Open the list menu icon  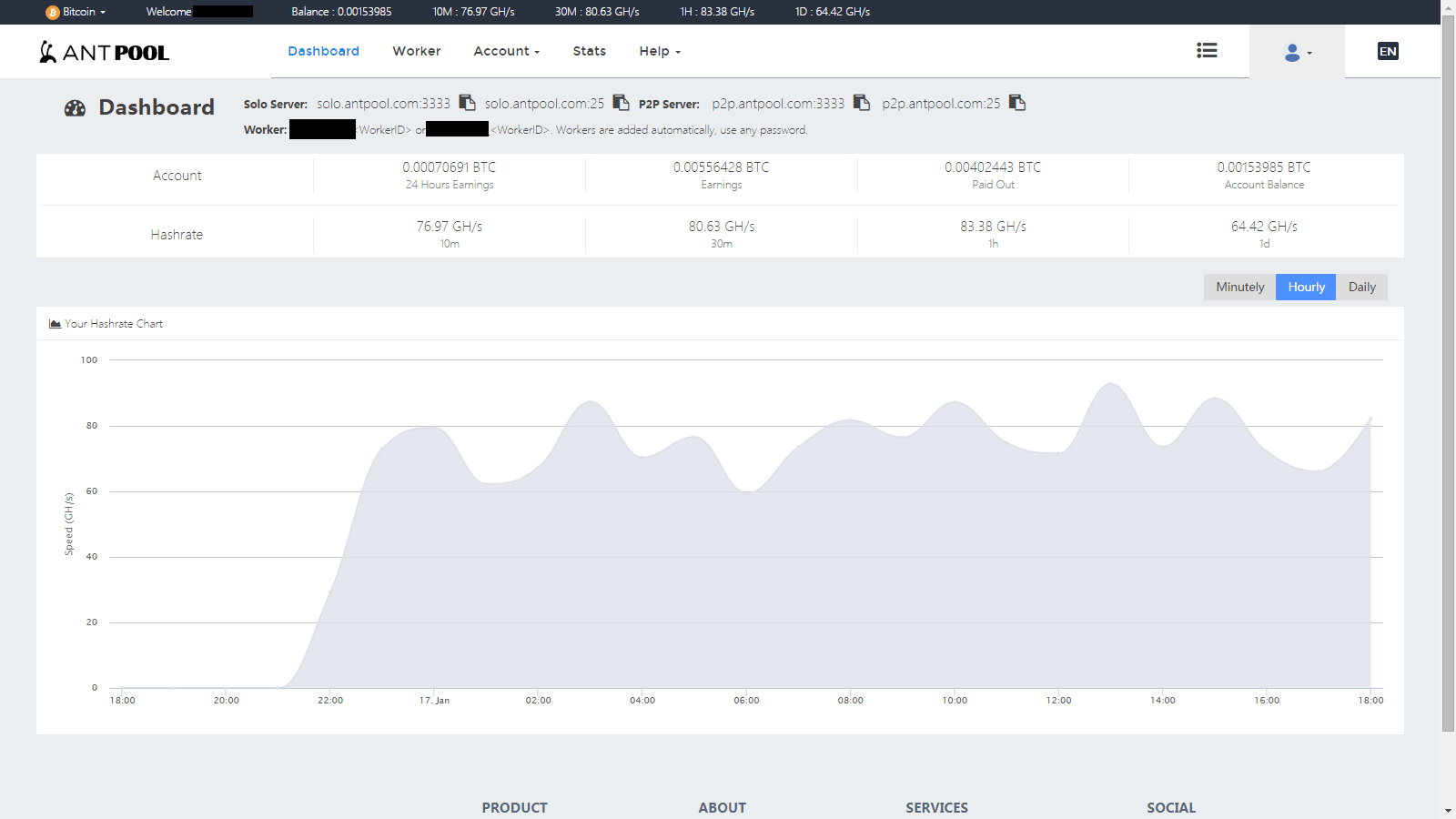point(1207,51)
